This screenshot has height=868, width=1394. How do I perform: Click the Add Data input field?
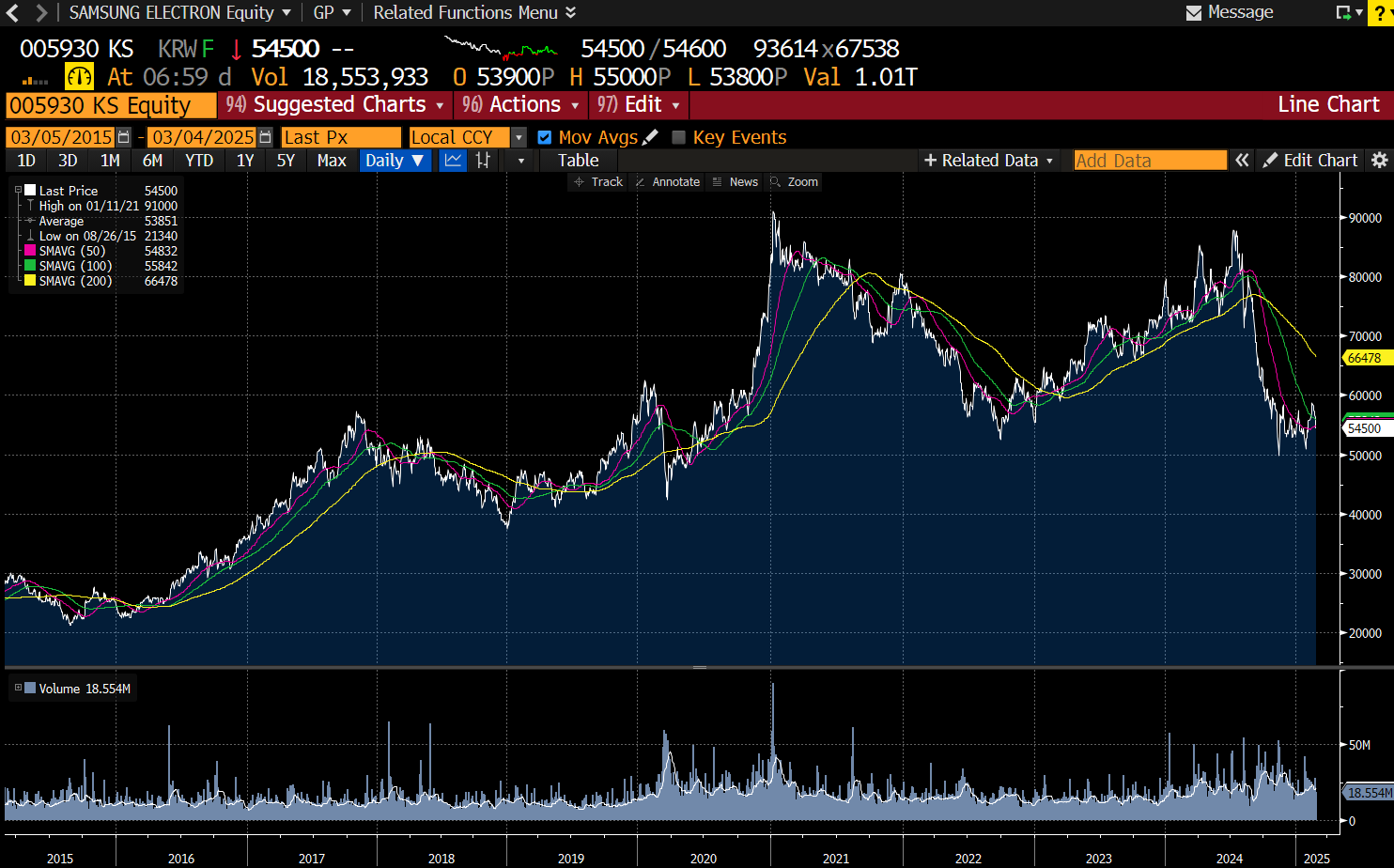click(1150, 161)
